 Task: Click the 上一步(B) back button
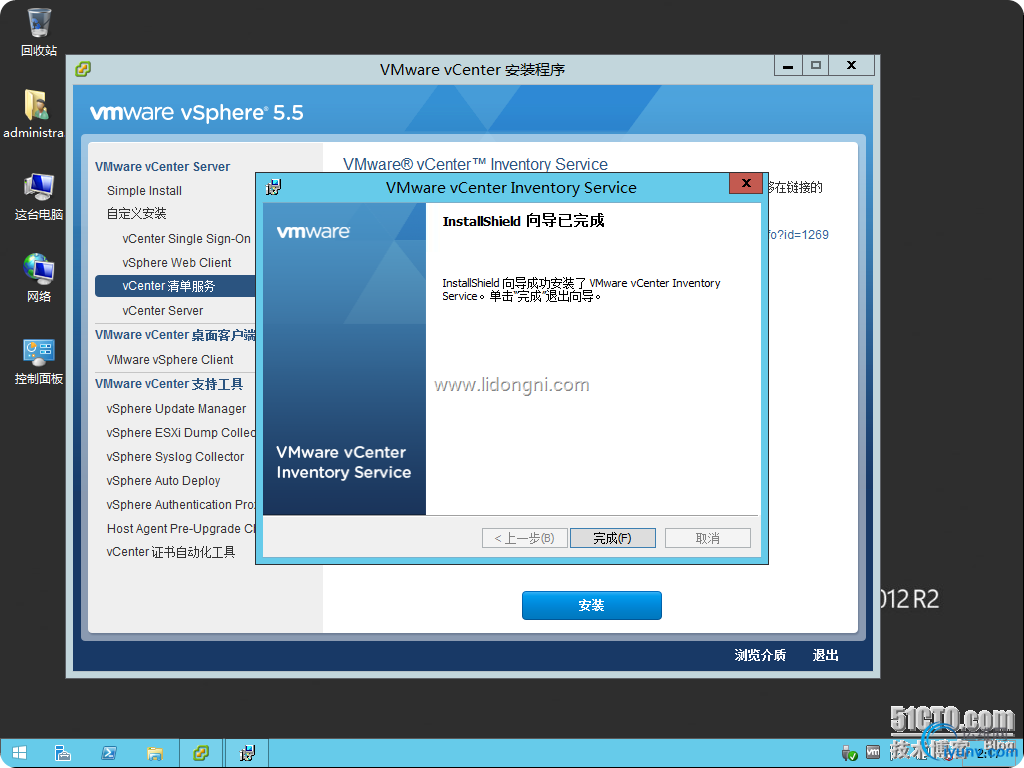[x=524, y=538]
